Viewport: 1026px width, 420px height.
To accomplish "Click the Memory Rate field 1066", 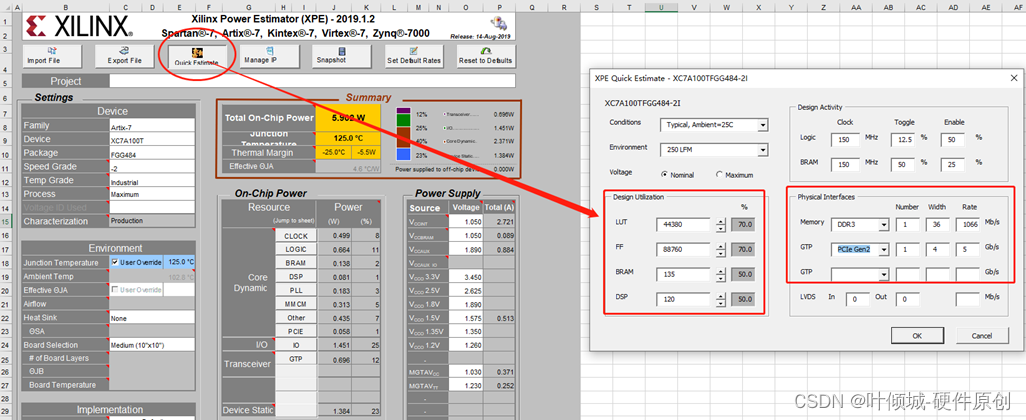I will 970,225.
